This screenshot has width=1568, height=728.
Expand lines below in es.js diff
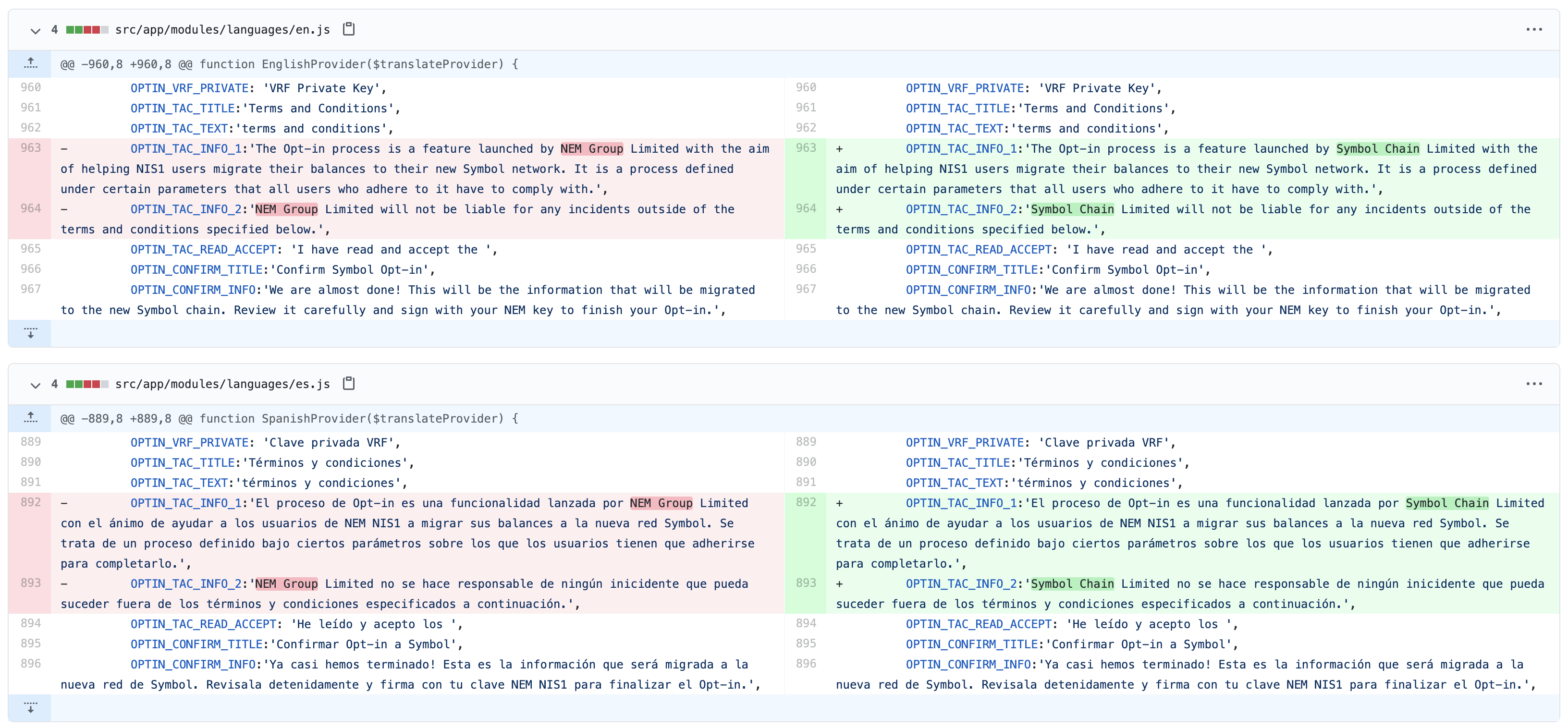click(30, 707)
